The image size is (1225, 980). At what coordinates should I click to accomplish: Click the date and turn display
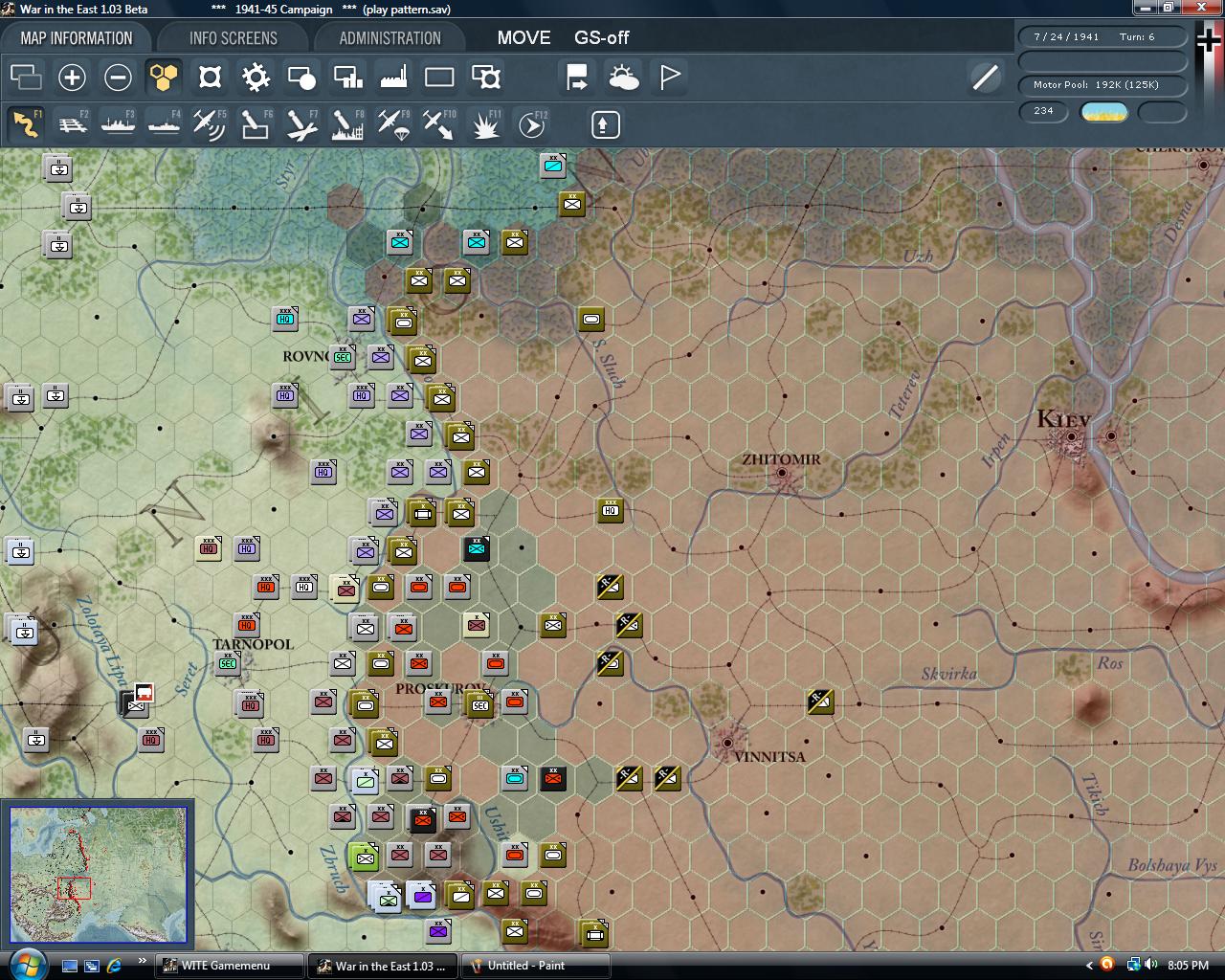pyautogui.click(x=1102, y=36)
